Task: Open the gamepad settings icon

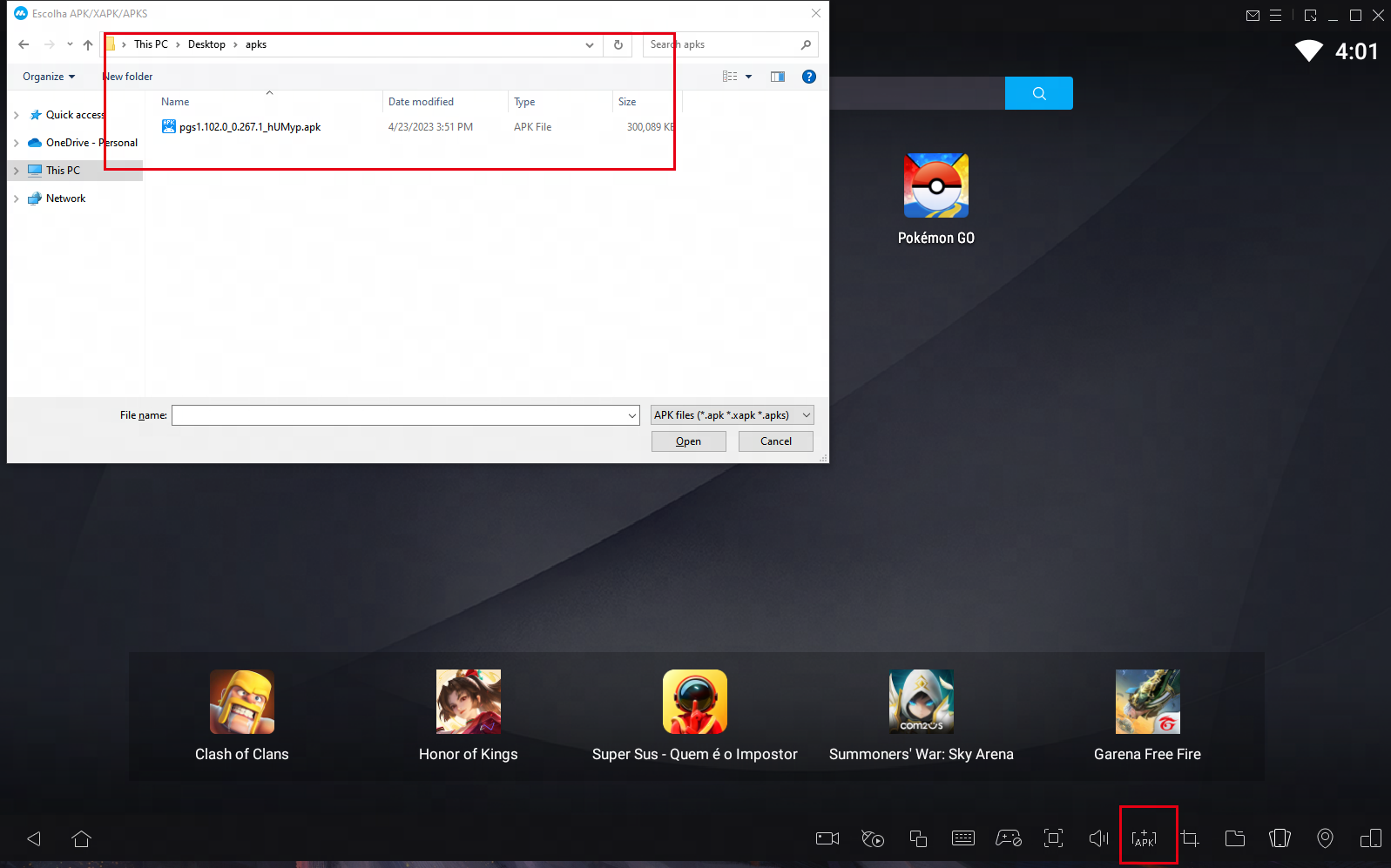Action: (x=1009, y=838)
